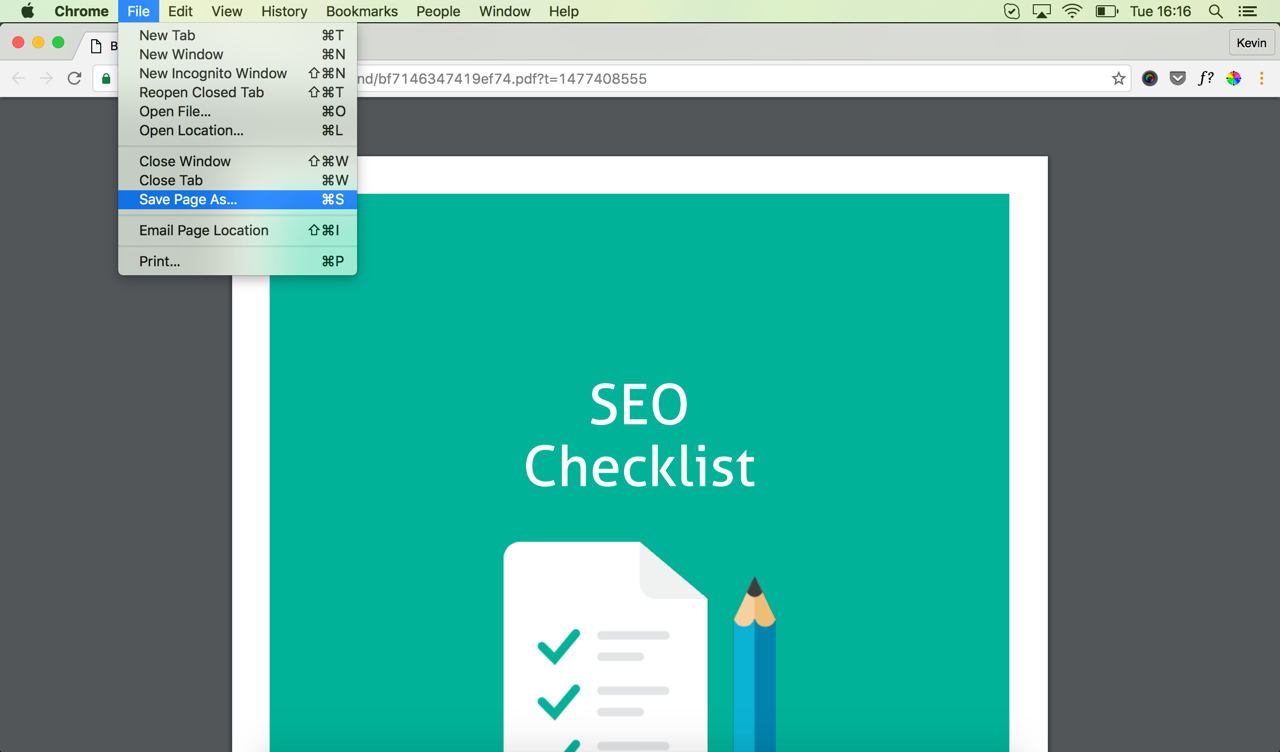Image resolution: width=1280 pixels, height=752 pixels.
Task: Open AirPlay display menu bar icon
Action: 1042,11
